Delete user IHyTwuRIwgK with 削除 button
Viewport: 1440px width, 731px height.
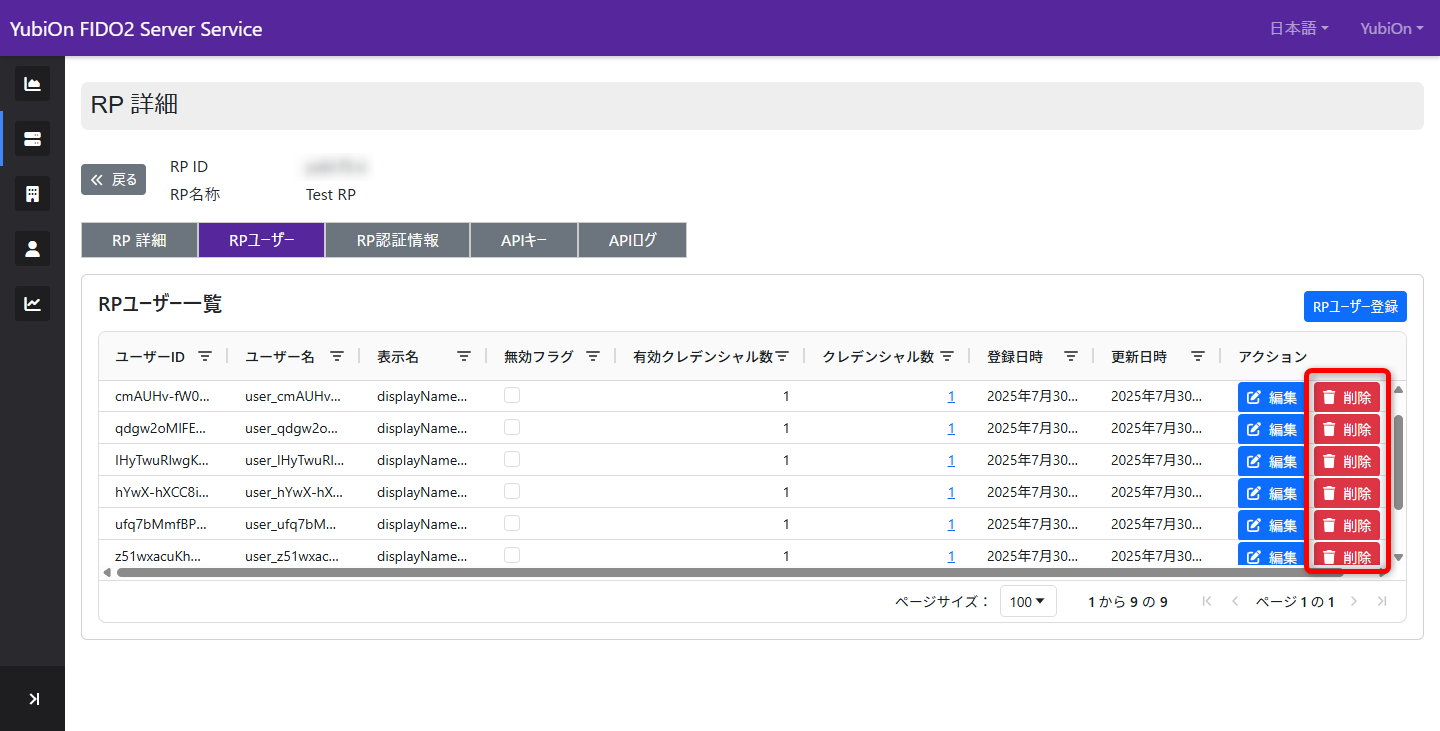pos(1347,461)
